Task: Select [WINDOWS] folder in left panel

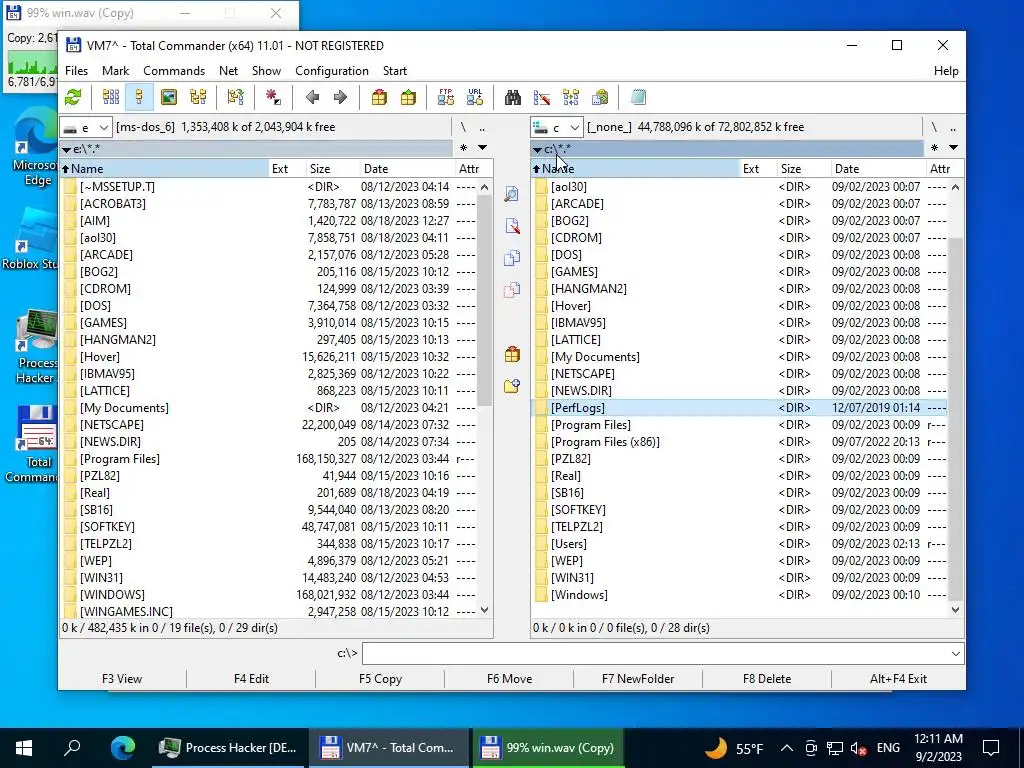Action: click(269, 594)
